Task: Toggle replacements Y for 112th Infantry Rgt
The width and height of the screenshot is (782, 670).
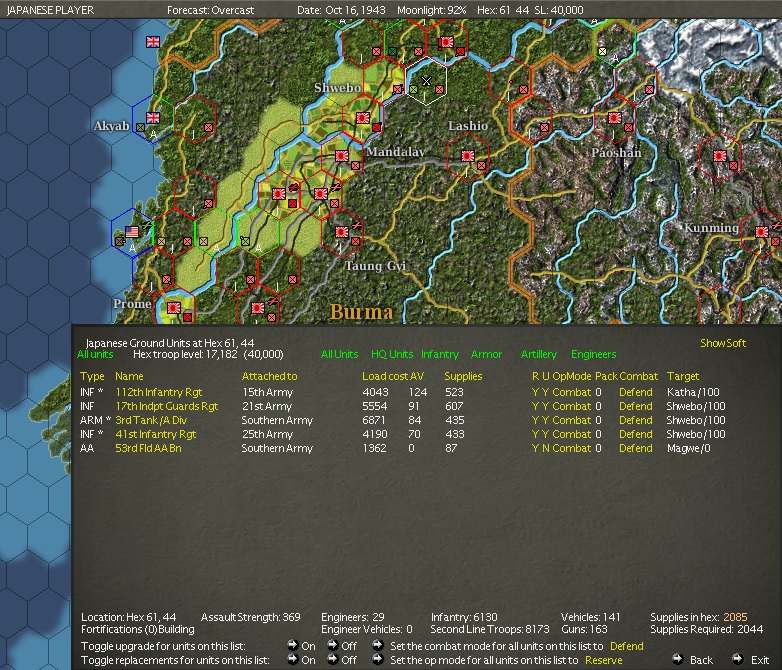Action: tap(535, 392)
